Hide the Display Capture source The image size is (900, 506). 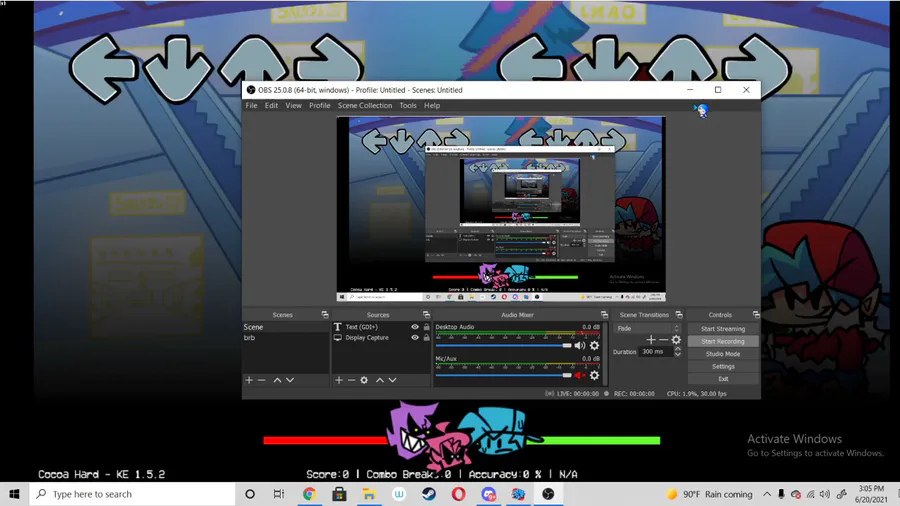[x=414, y=338]
